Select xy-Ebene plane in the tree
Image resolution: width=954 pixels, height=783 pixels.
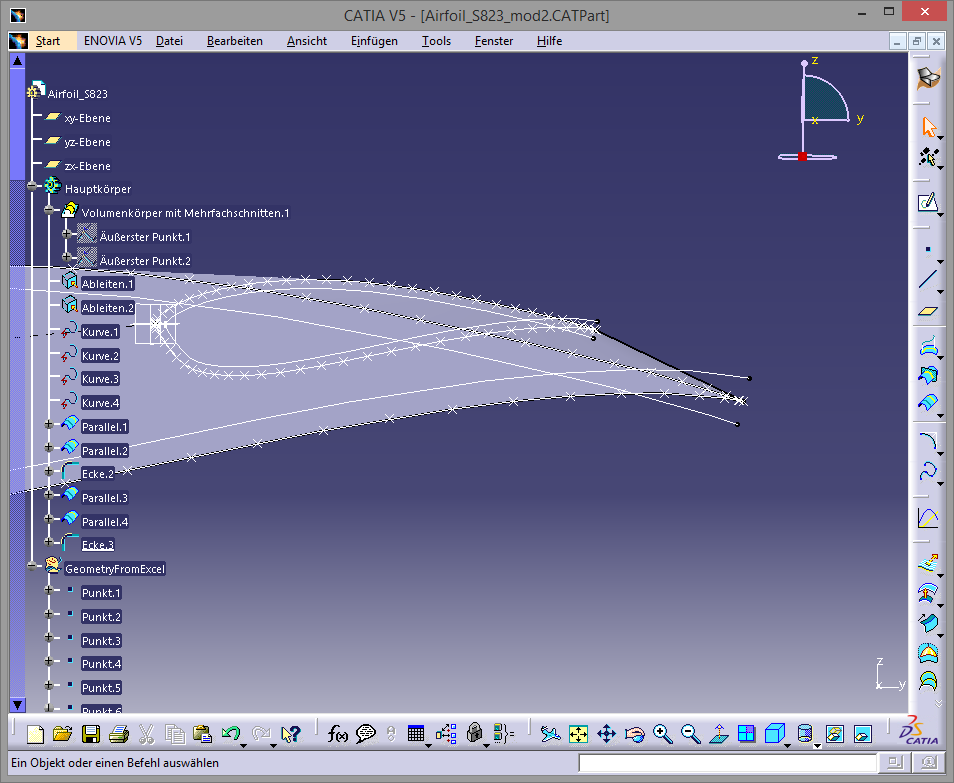point(88,118)
